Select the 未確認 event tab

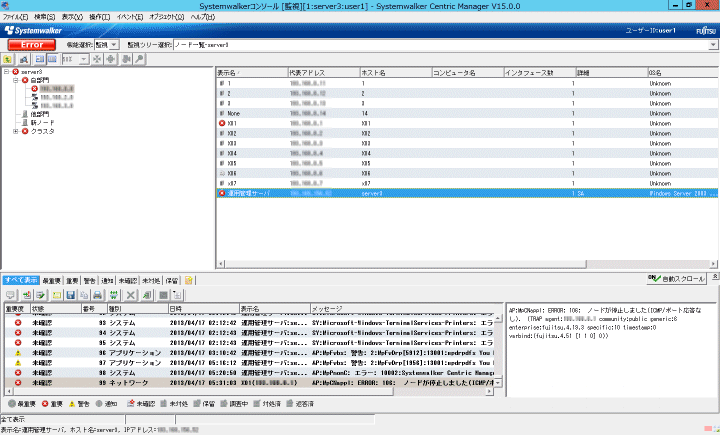[128, 281]
